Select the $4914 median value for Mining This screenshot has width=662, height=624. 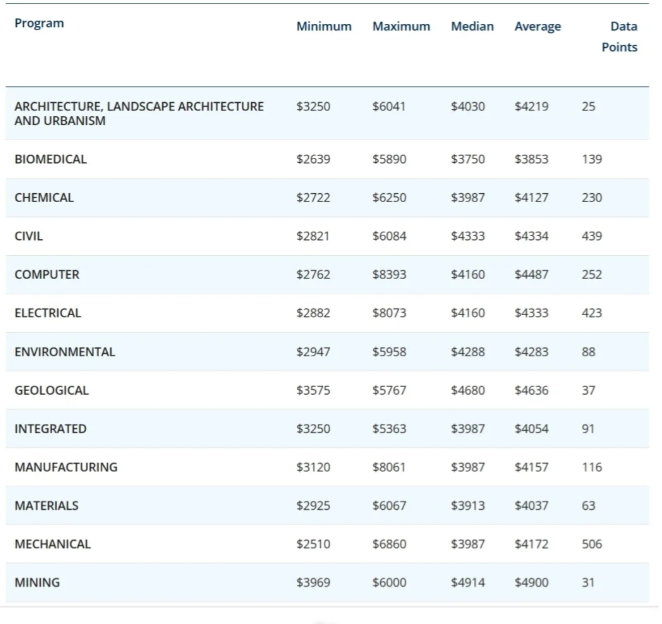(x=467, y=583)
